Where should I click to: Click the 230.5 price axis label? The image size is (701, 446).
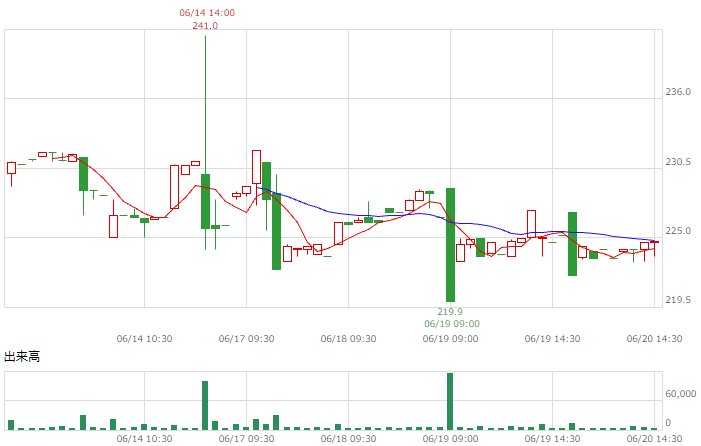(678, 161)
